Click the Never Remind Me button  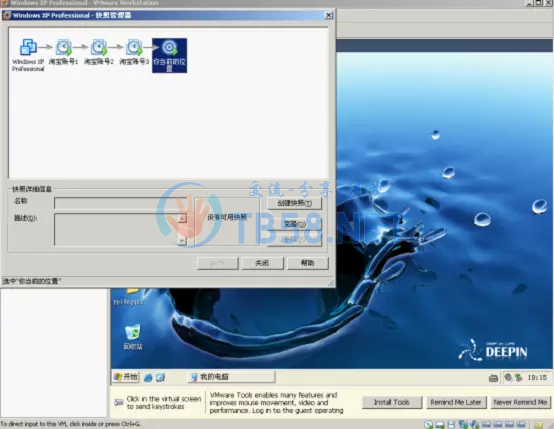520,402
